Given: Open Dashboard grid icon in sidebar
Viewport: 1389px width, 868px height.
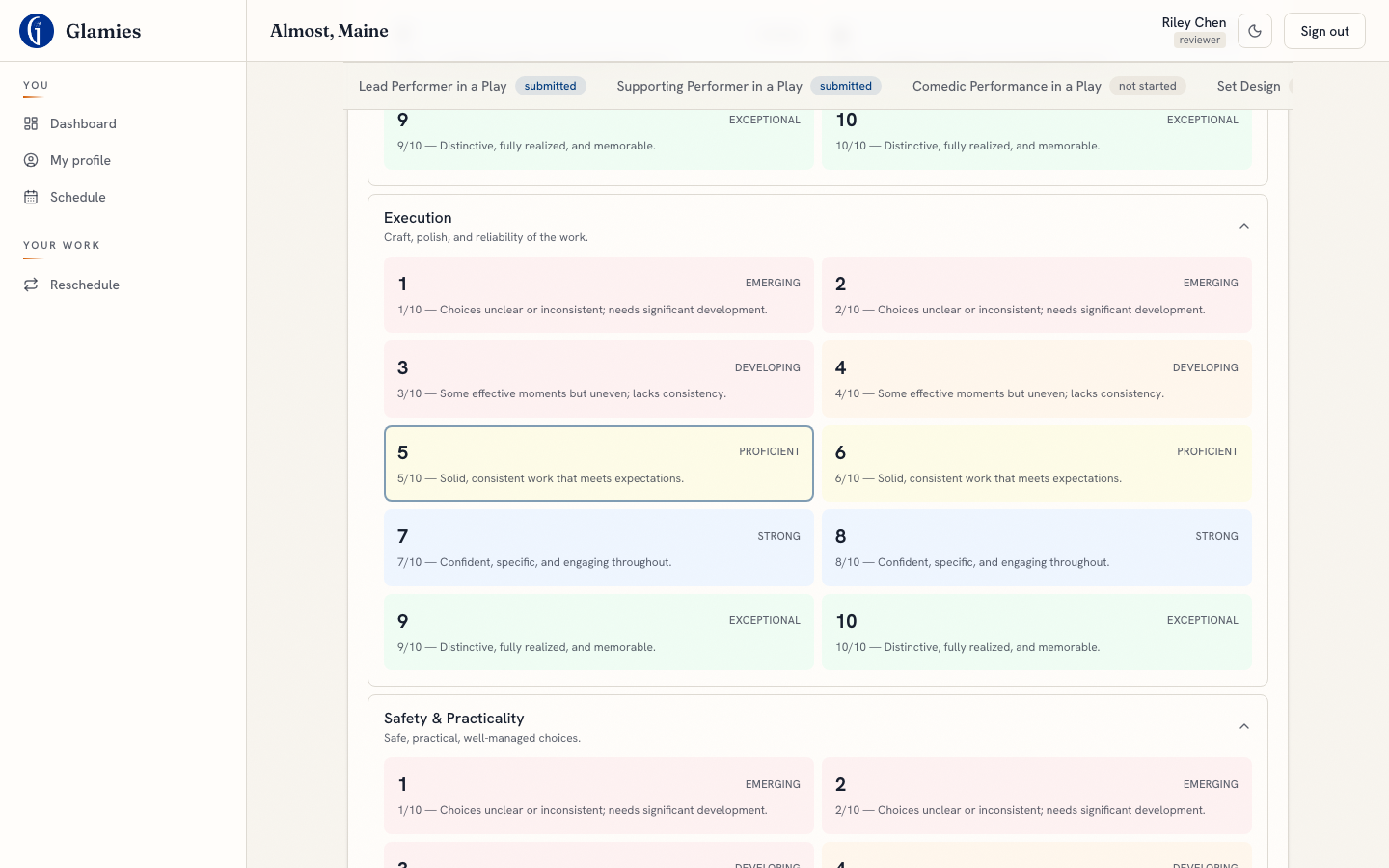Looking at the screenshot, I should (x=31, y=123).
